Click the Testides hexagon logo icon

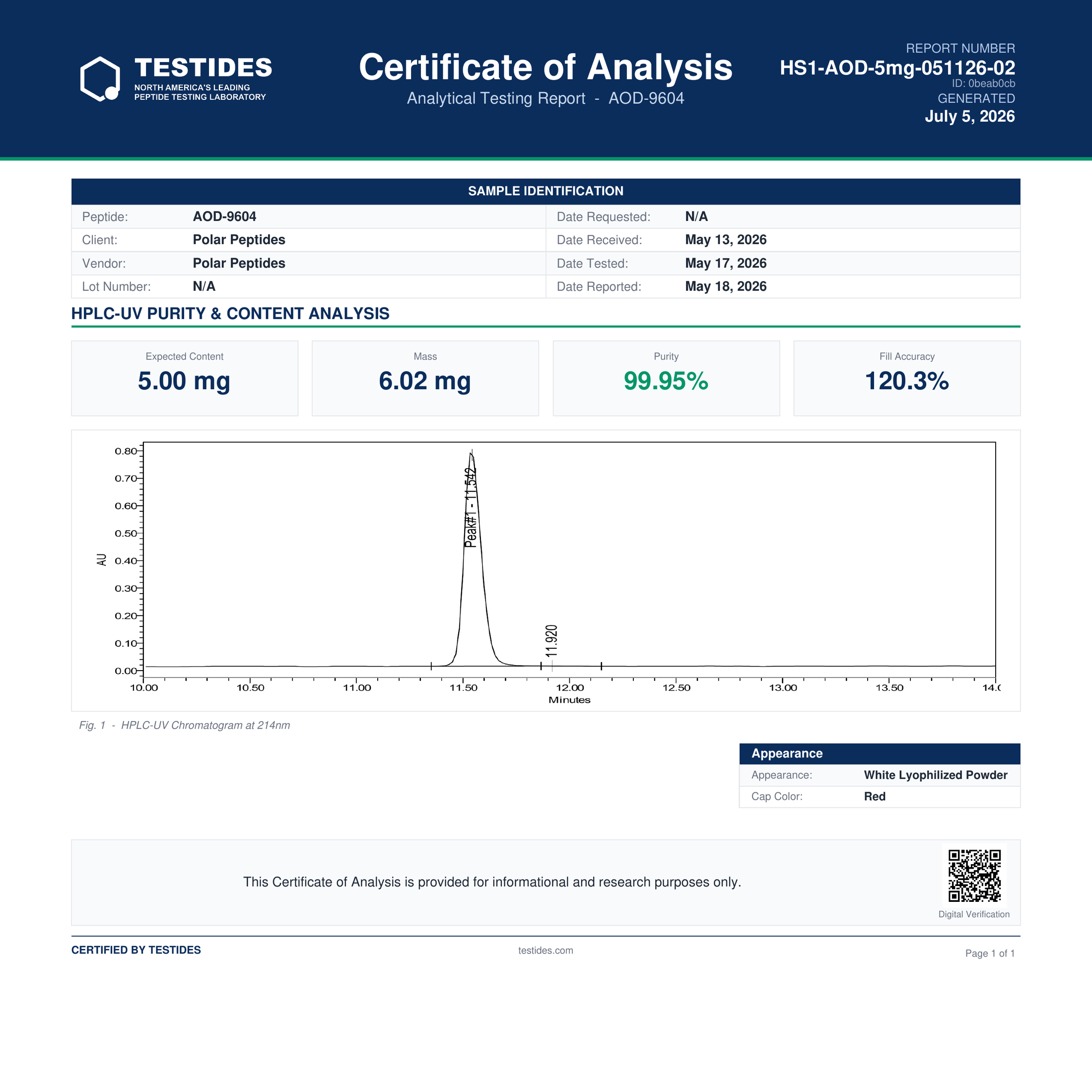click(100, 78)
